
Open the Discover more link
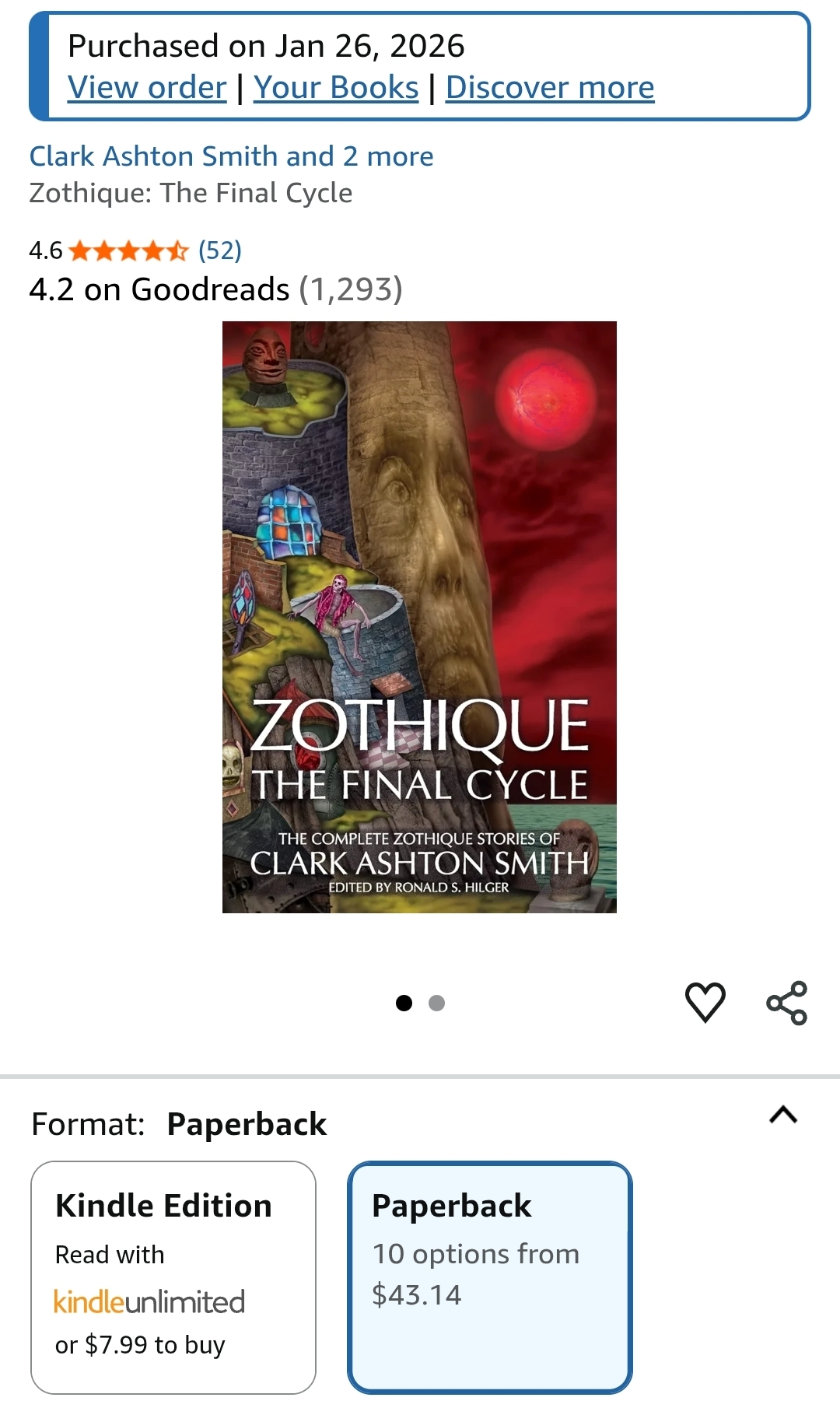(550, 87)
